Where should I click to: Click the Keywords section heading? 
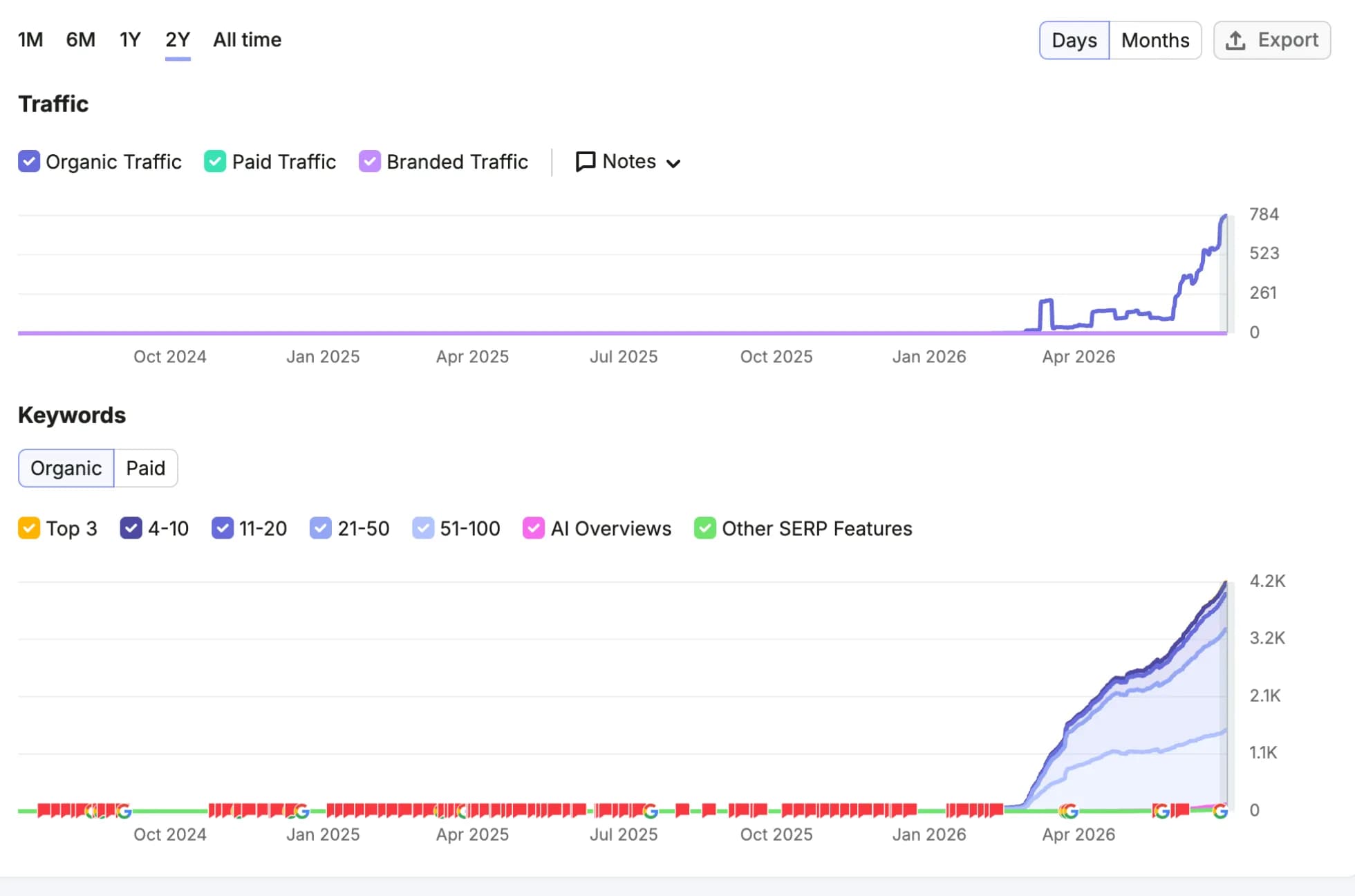pos(72,415)
